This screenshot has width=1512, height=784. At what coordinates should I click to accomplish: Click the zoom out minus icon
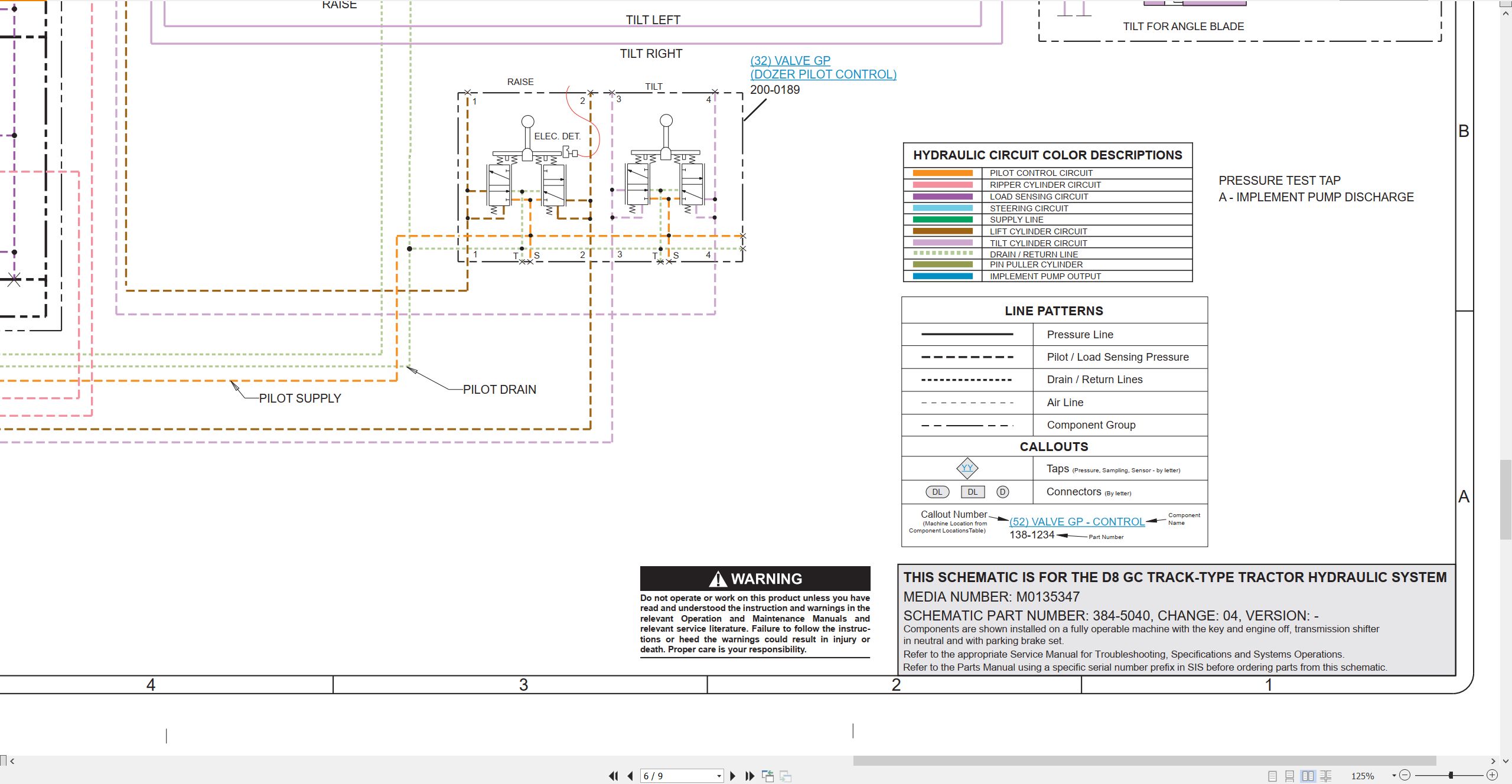click(x=1405, y=775)
